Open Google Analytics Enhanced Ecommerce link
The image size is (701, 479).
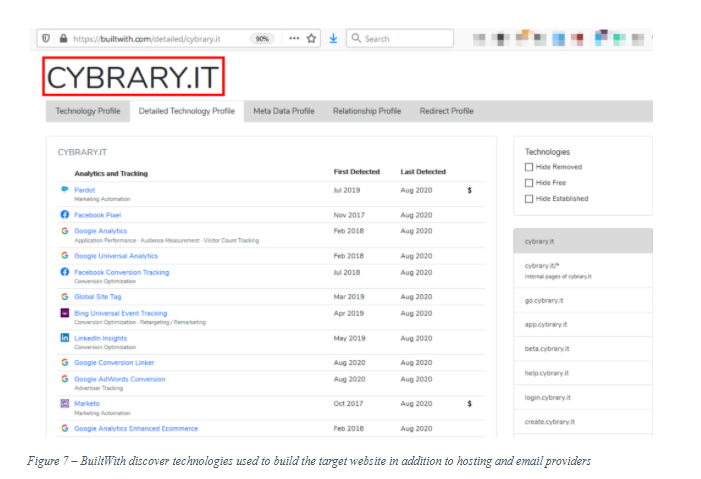pos(136,428)
